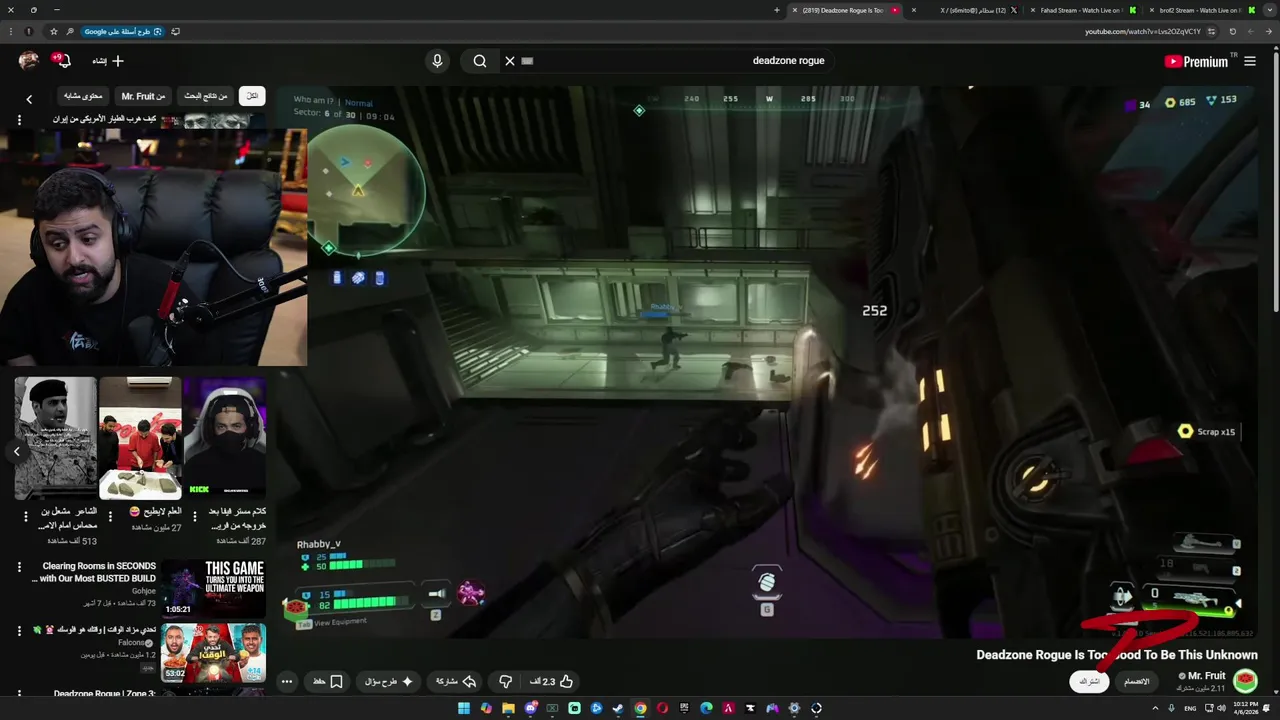Click the create plus button
This screenshot has height=720, width=1280.
109,61
